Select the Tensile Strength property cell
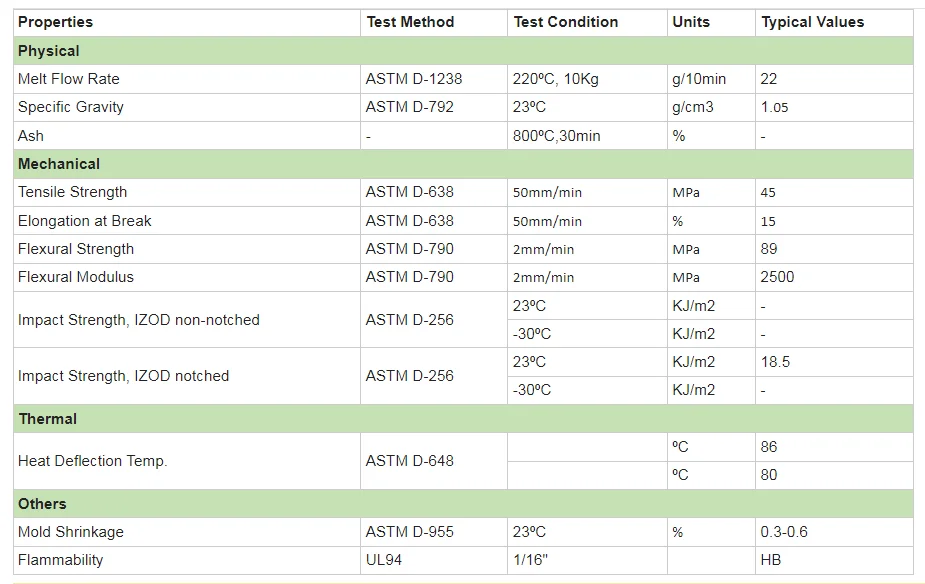This screenshot has height=584, width=925. [72, 192]
